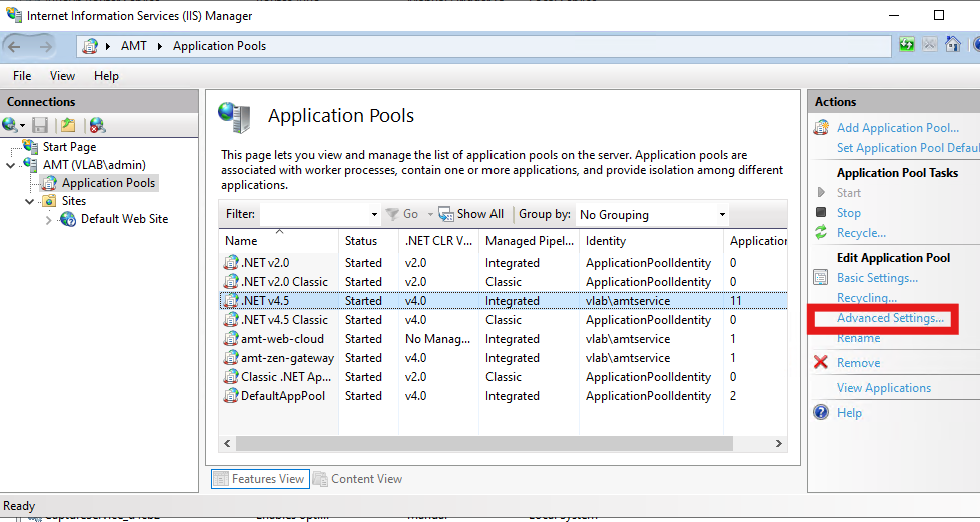980x522 pixels.
Task: Click the horizontal scrollbar thumb in pool list
Action: (x=484, y=443)
